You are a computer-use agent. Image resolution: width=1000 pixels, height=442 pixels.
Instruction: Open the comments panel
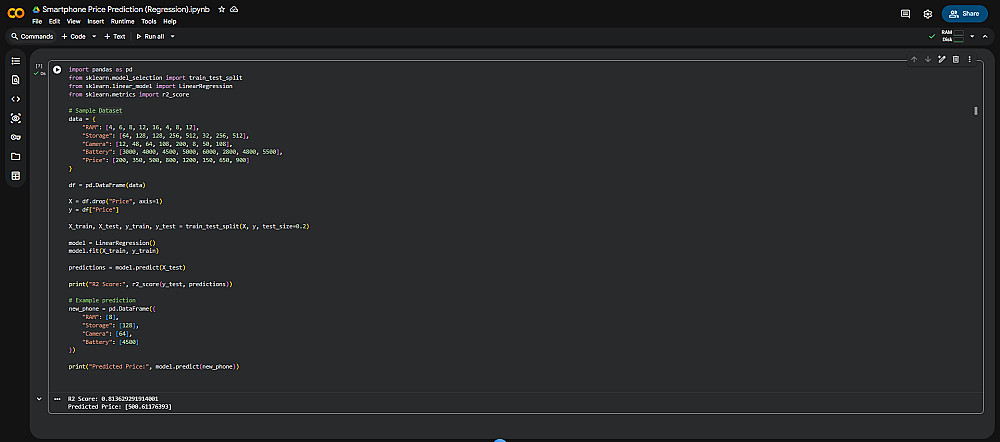click(x=905, y=14)
